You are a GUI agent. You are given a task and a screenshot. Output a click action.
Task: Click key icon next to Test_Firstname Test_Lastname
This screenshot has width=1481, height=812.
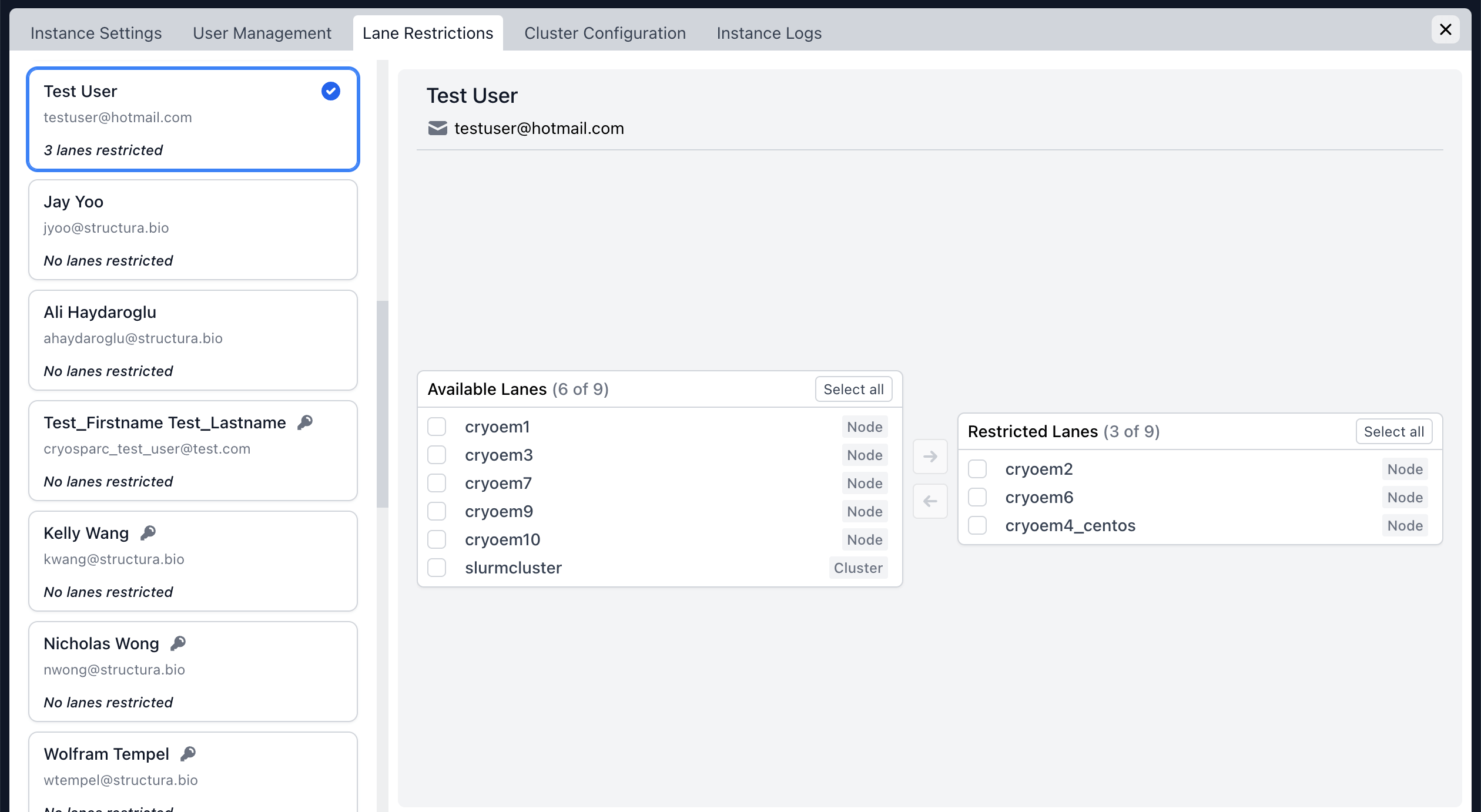coord(305,422)
